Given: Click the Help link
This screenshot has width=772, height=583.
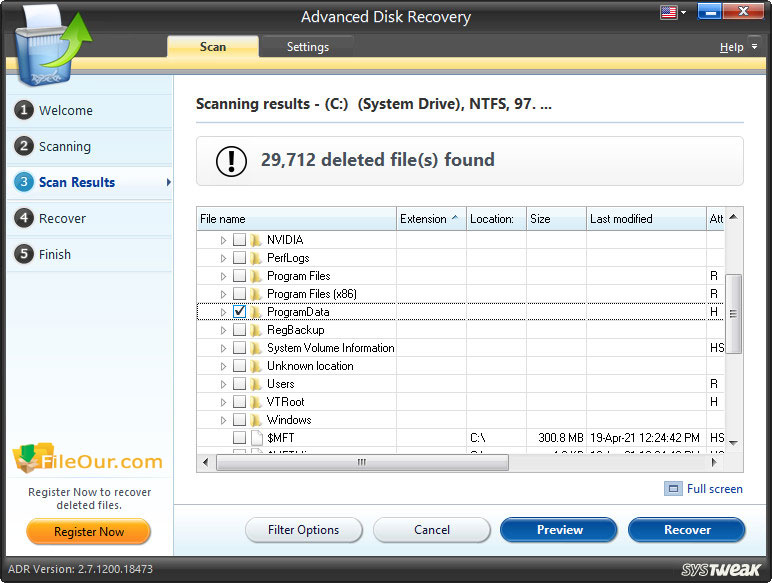Looking at the screenshot, I should pos(731,47).
